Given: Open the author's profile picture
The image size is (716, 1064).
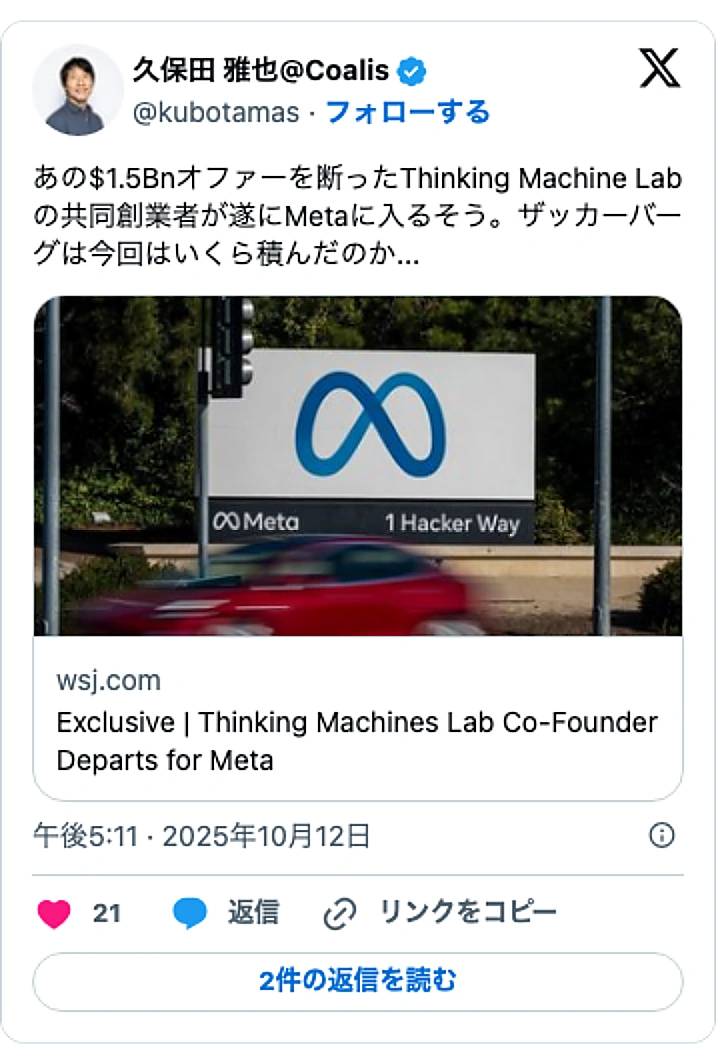Looking at the screenshot, I should pos(78,90).
